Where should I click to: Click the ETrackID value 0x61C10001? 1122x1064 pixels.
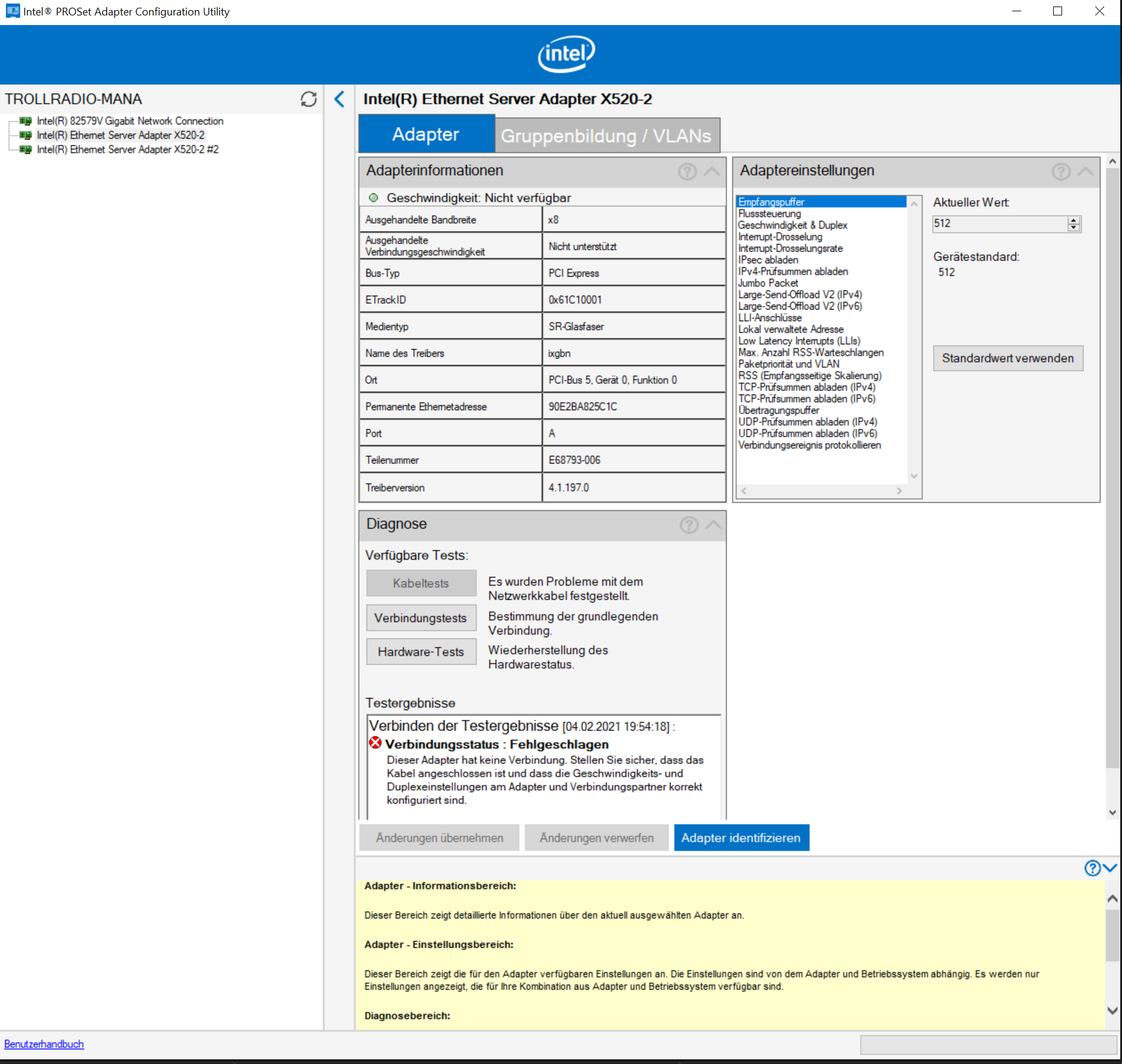[x=575, y=300]
